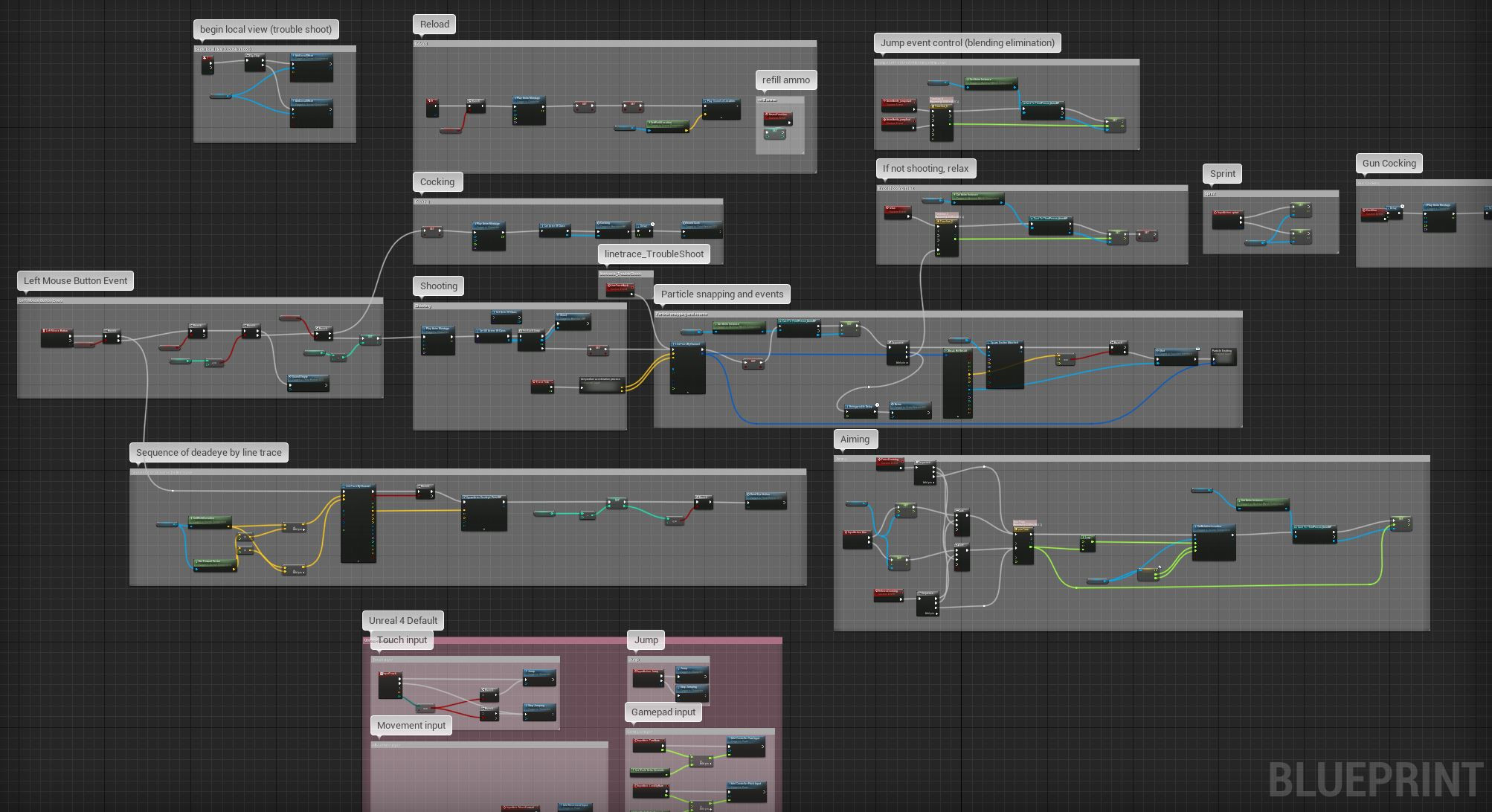The height and width of the screenshot is (812, 1492).
Task: Select Cast To ThirdPerson_AnimBP node in Jump event control
Action: click(1043, 110)
